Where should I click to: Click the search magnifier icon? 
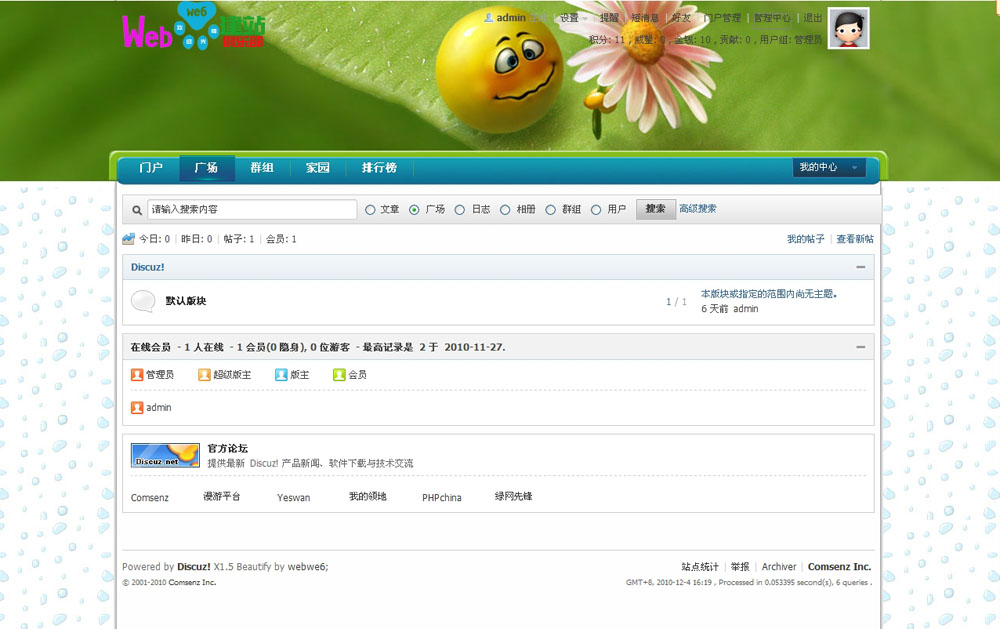coord(136,210)
